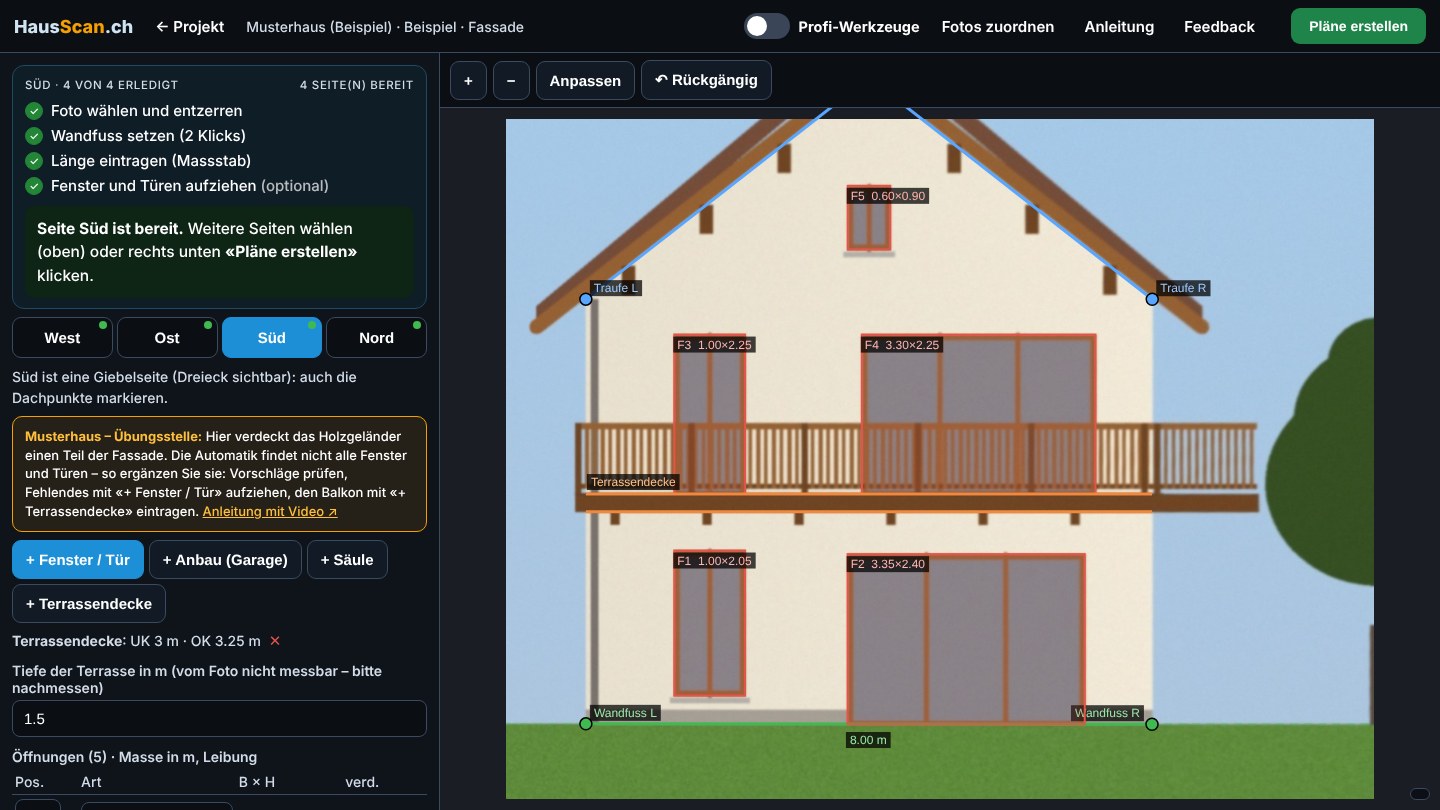
Task: Select the Süd side tab
Action: pyautogui.click(x=272, y=338)
